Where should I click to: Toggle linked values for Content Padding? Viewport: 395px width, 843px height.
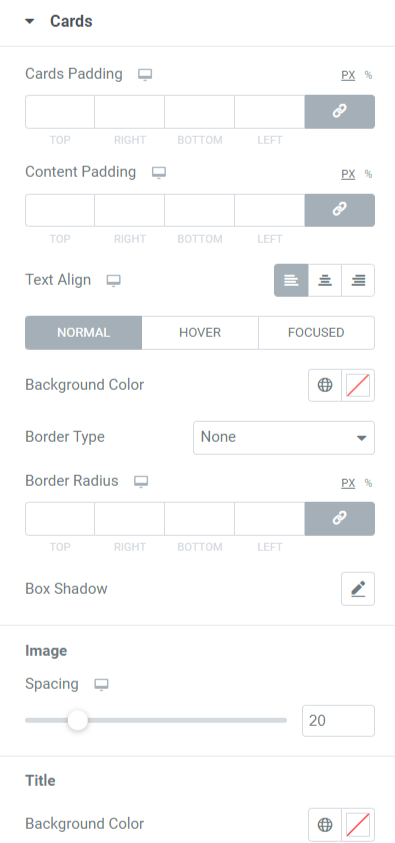[339, 210]
